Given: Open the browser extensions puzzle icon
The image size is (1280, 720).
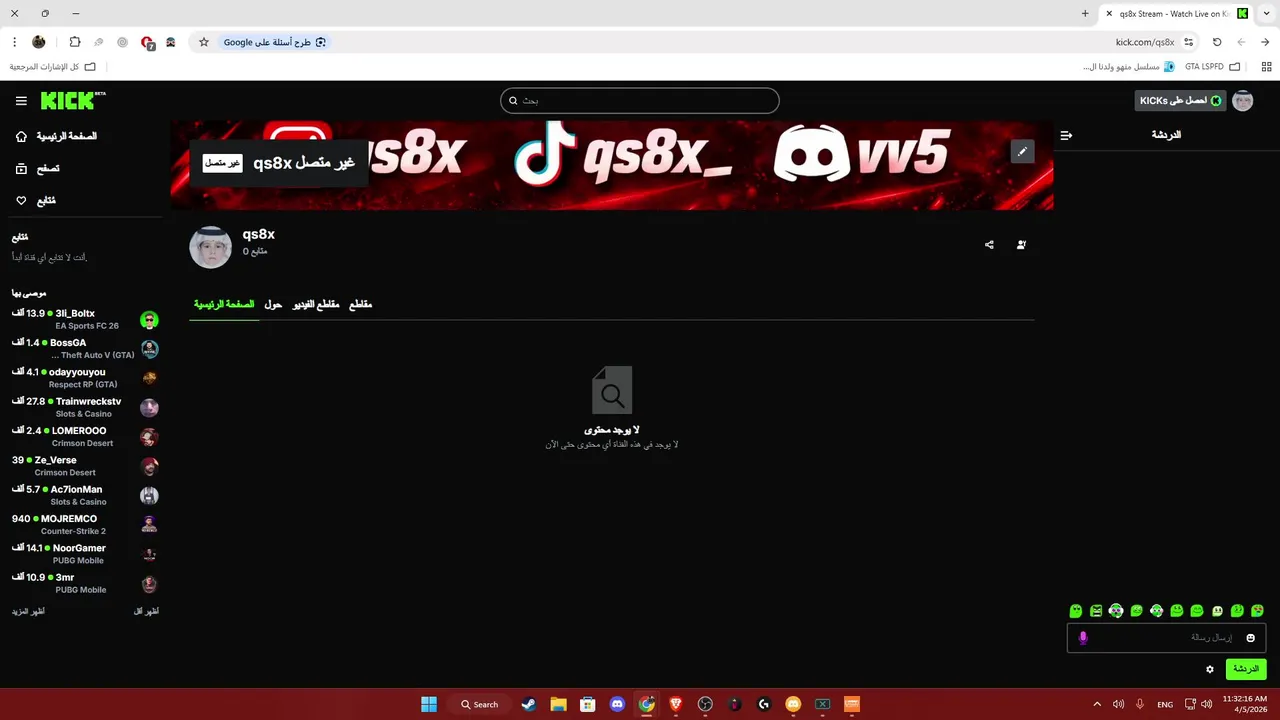Looking at the screenshot, I should pyautogui.click(x=75, y=42).
